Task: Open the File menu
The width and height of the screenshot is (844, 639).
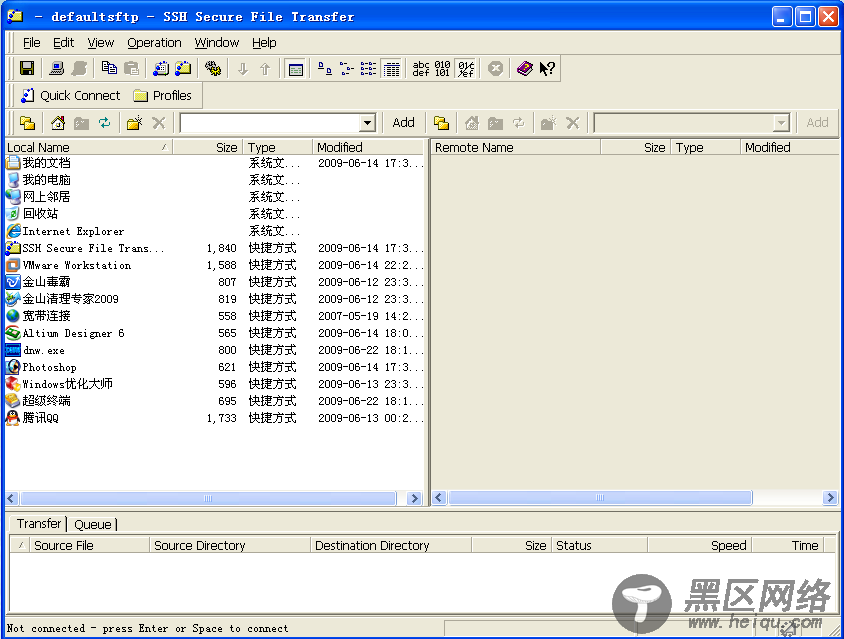Action: [x=31, y=43]
